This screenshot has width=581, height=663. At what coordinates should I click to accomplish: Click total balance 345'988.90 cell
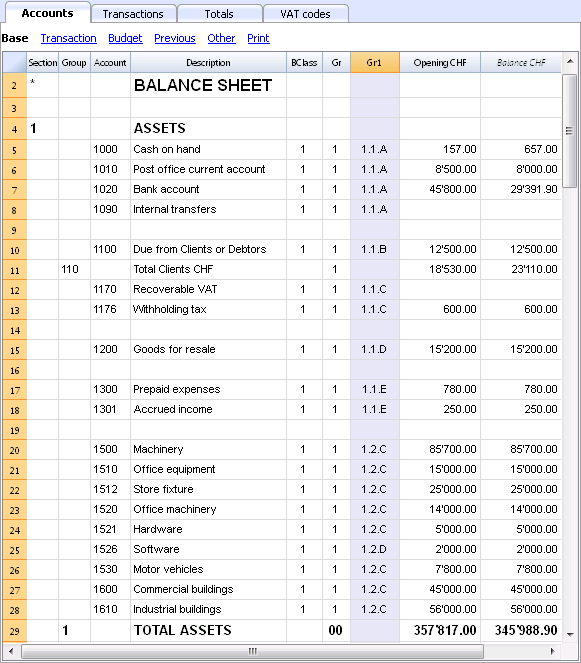[521, 630]
